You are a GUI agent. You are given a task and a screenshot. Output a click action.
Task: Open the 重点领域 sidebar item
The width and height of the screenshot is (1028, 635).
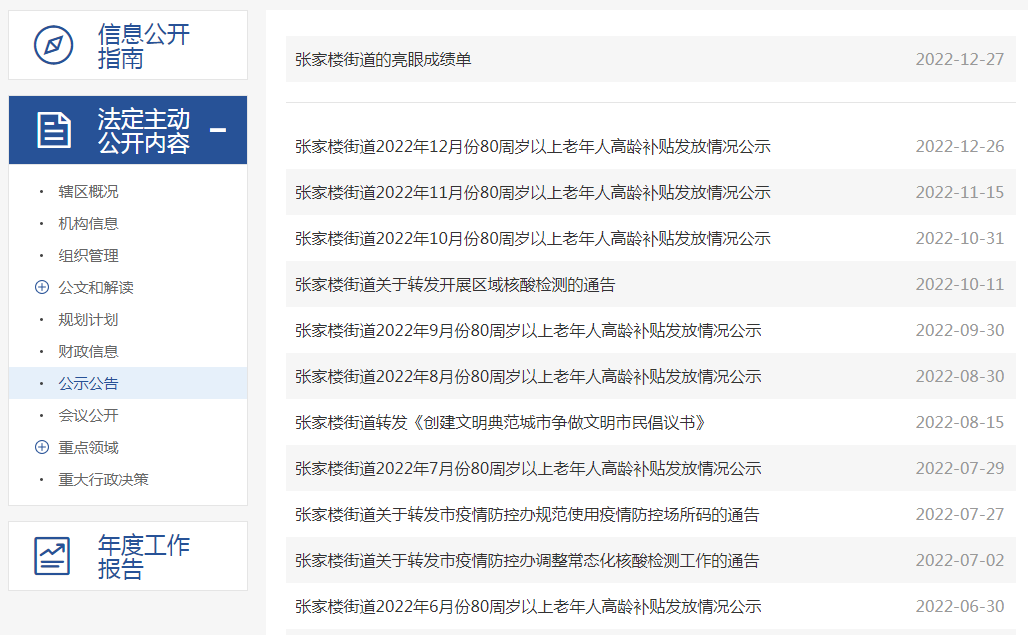(89, 448)
